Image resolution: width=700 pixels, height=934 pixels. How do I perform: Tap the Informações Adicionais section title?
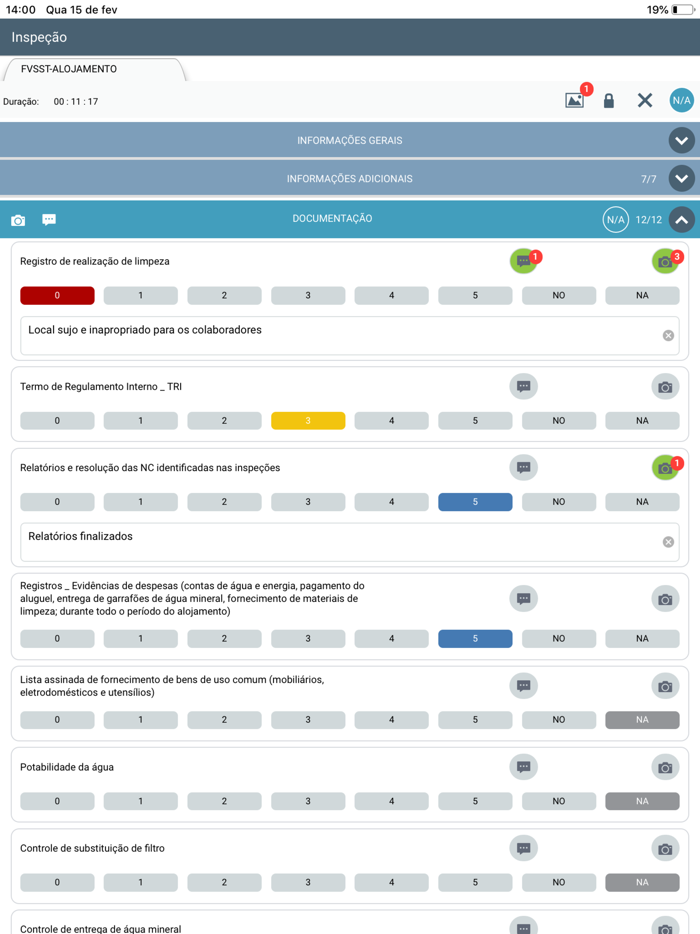pos(350,179)
